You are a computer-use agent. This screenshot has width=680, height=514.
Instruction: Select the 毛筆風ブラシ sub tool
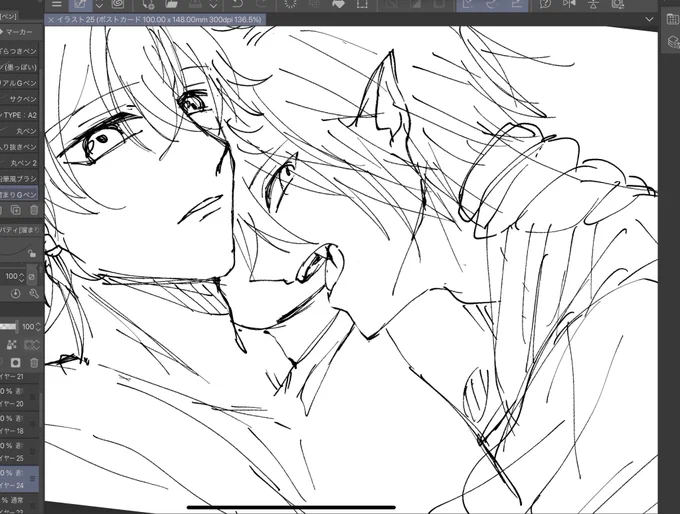point(19,179)
